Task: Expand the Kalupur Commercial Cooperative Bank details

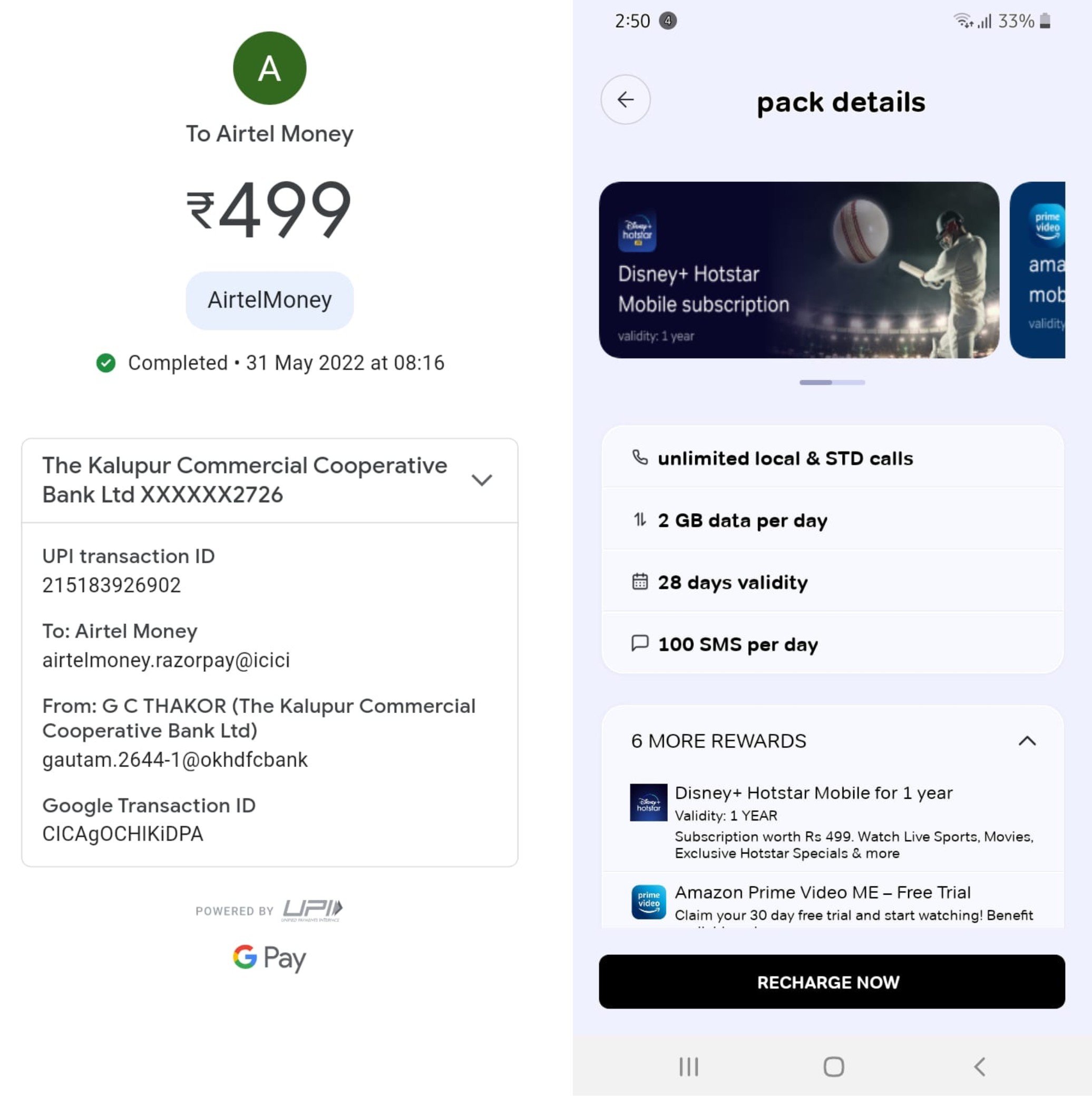Action: [481, 480]
